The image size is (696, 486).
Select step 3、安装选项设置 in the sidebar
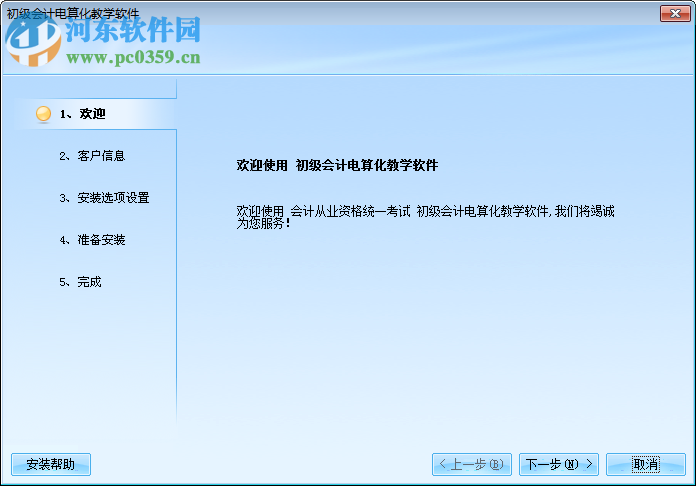tap(104, 198)
